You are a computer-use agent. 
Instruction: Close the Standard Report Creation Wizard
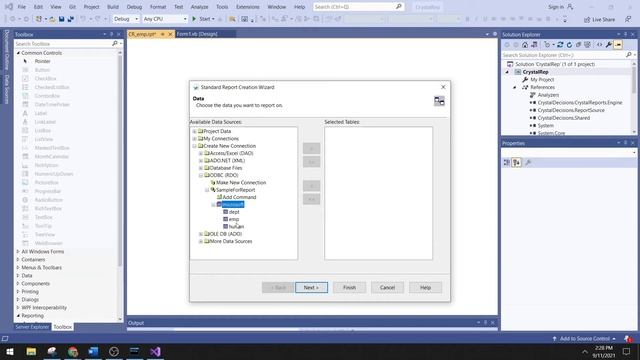(x=443, y=87)
